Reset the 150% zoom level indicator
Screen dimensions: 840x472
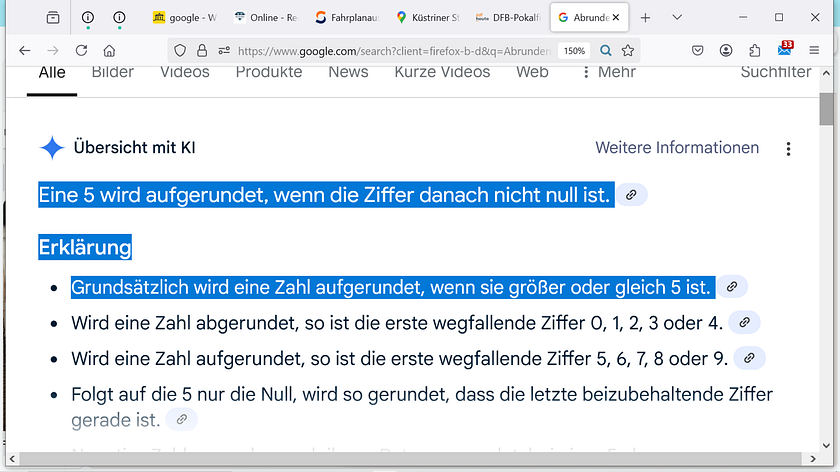pos(573,50)
